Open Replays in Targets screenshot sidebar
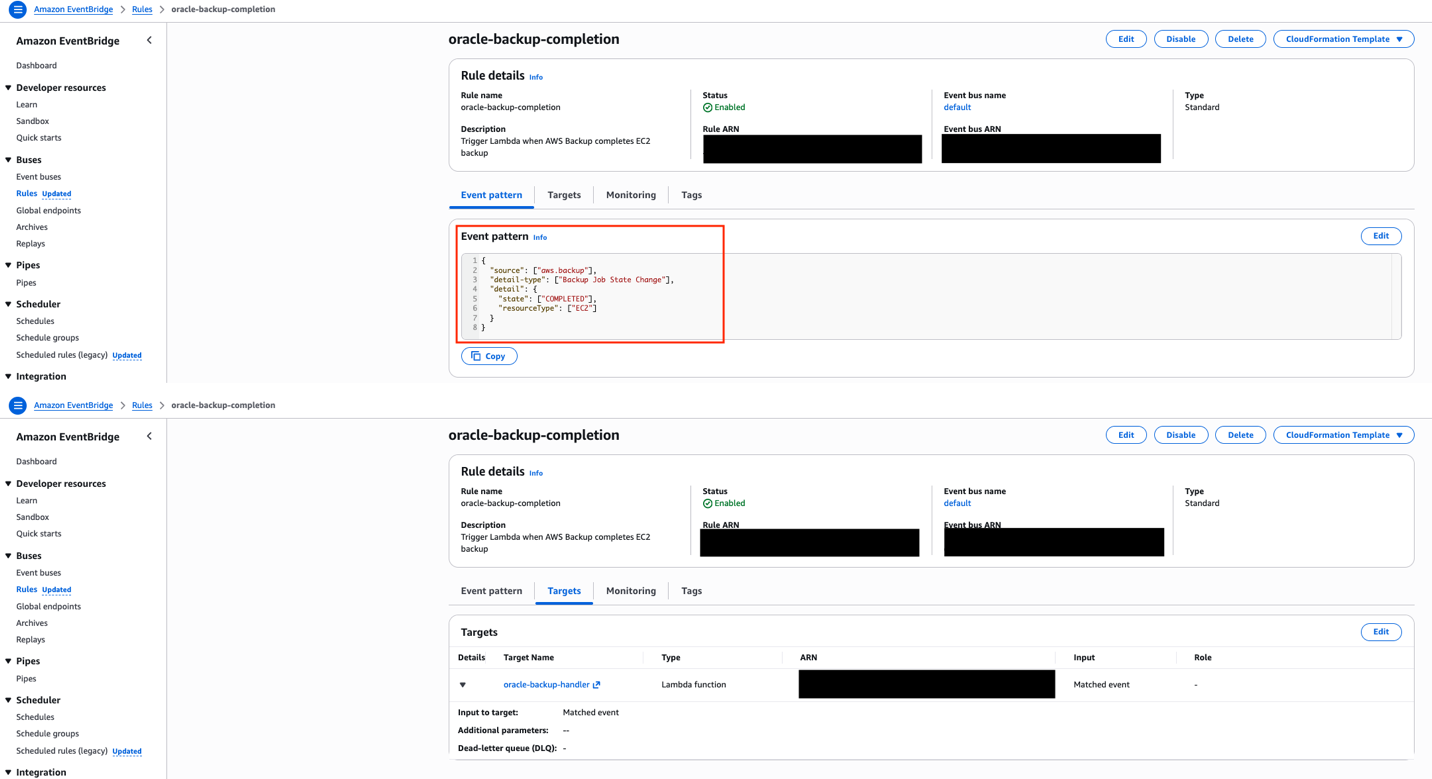Viewport: 1432px width, 779px height. click(x=30, y=640)
